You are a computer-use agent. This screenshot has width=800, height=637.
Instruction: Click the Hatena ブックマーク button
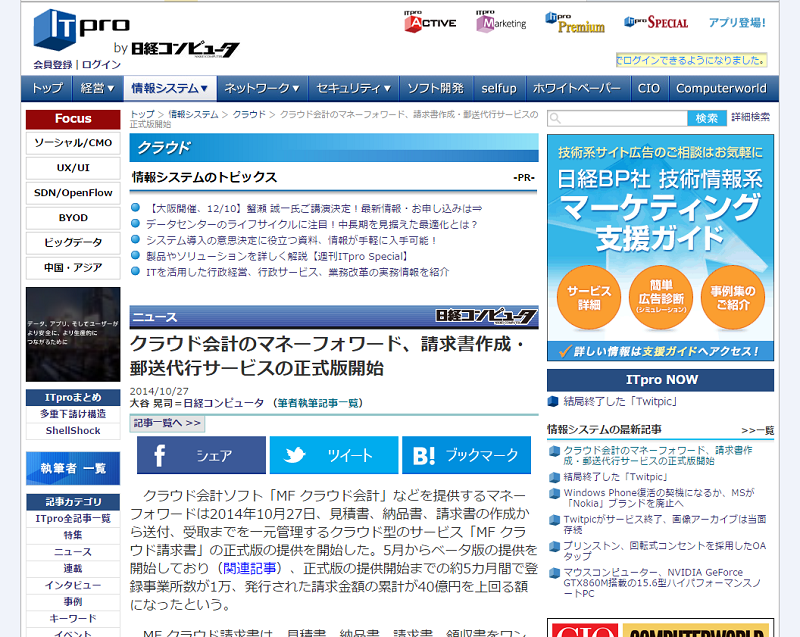coord(466,455)
